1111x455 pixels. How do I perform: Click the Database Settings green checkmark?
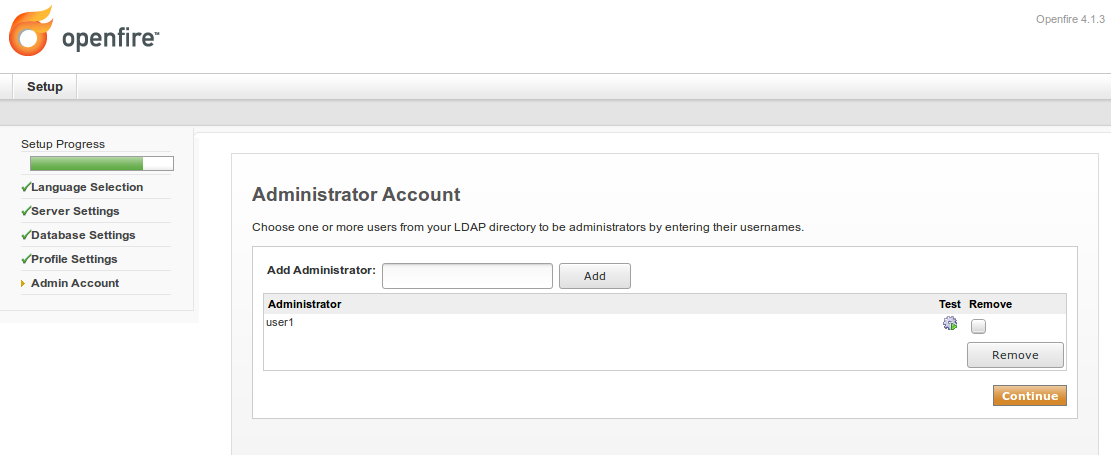(x=26, y=235)
